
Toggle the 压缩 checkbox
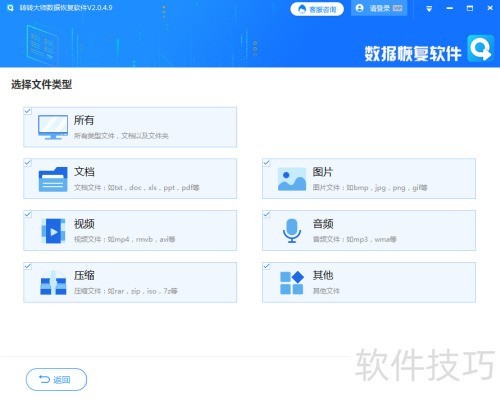(x=28, y=266)
